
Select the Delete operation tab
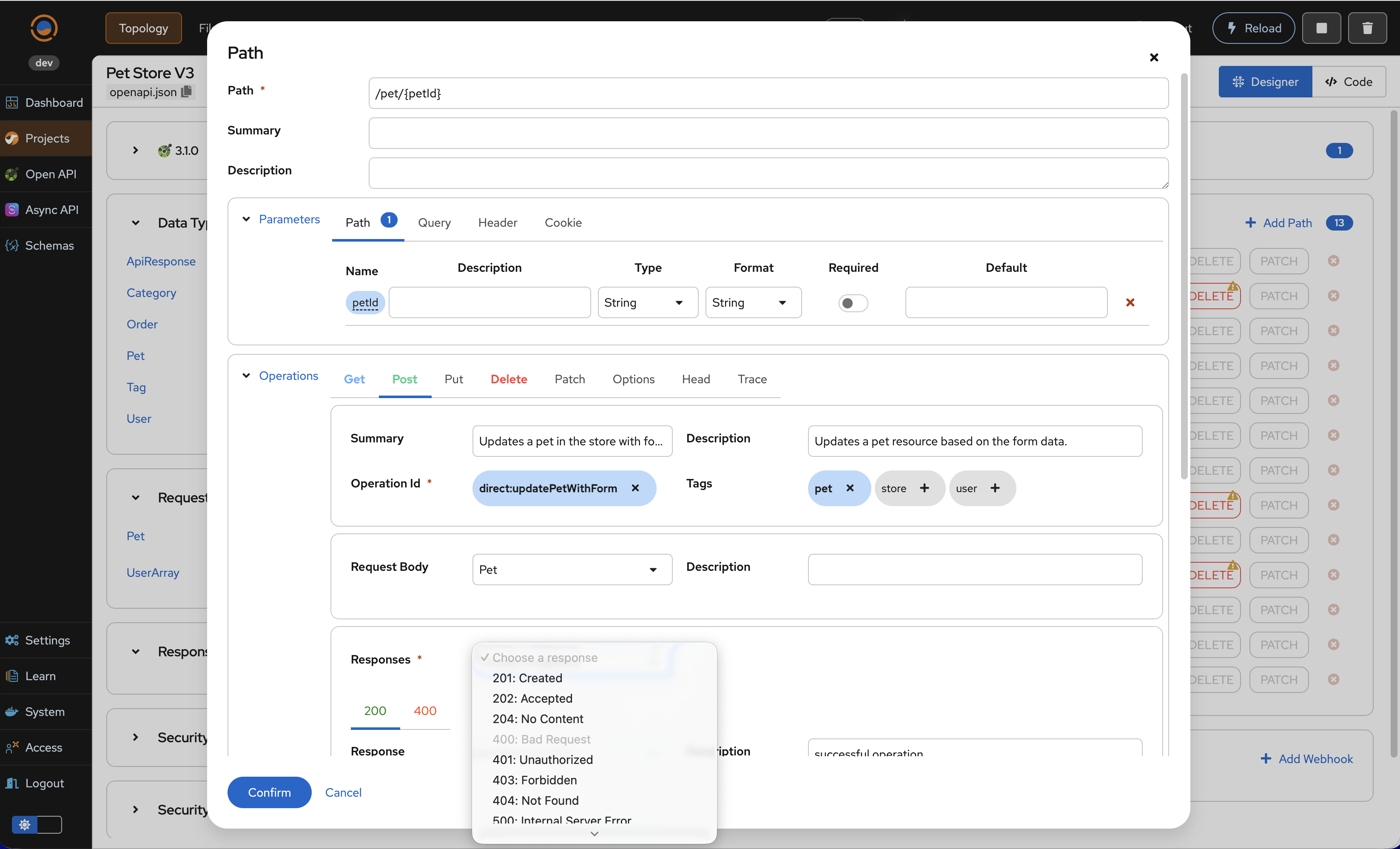[x=509, y=379]
